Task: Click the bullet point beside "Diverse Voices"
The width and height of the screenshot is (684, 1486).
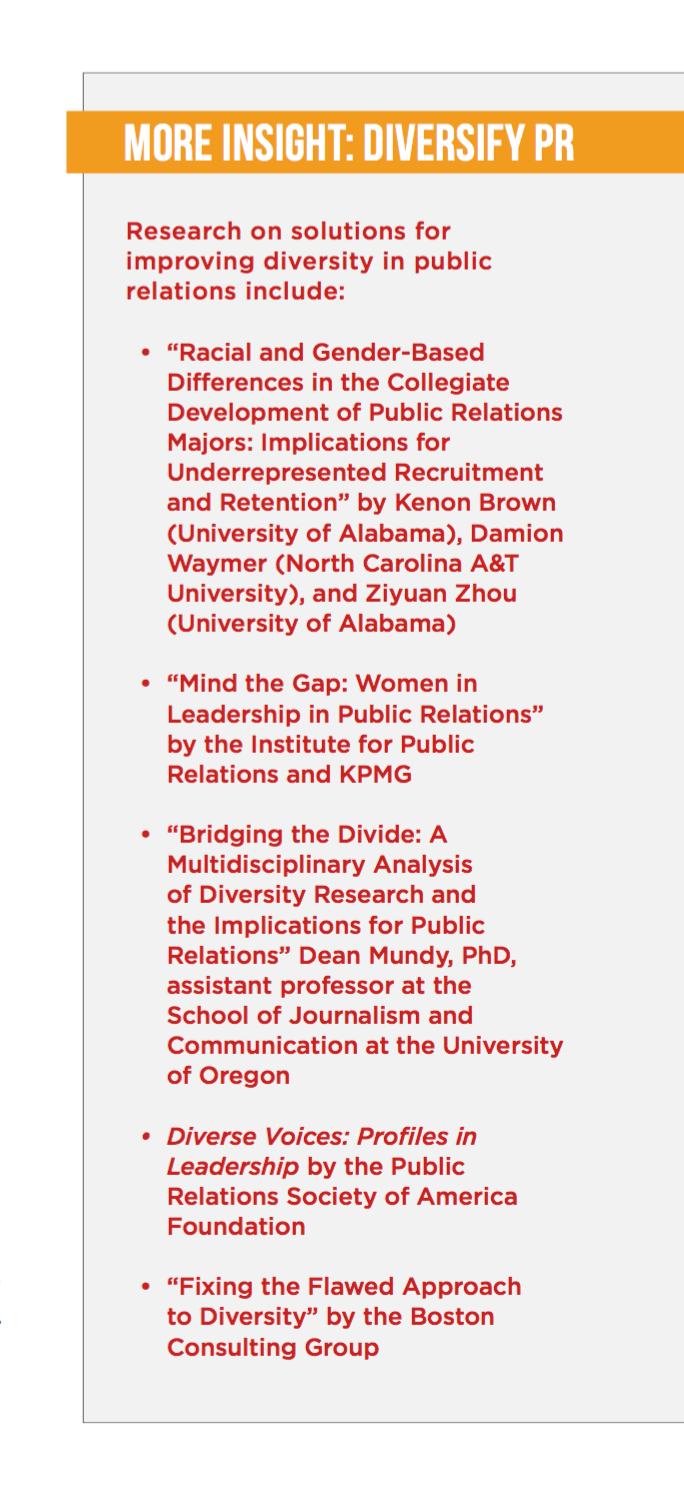Action: point(146,1137)
